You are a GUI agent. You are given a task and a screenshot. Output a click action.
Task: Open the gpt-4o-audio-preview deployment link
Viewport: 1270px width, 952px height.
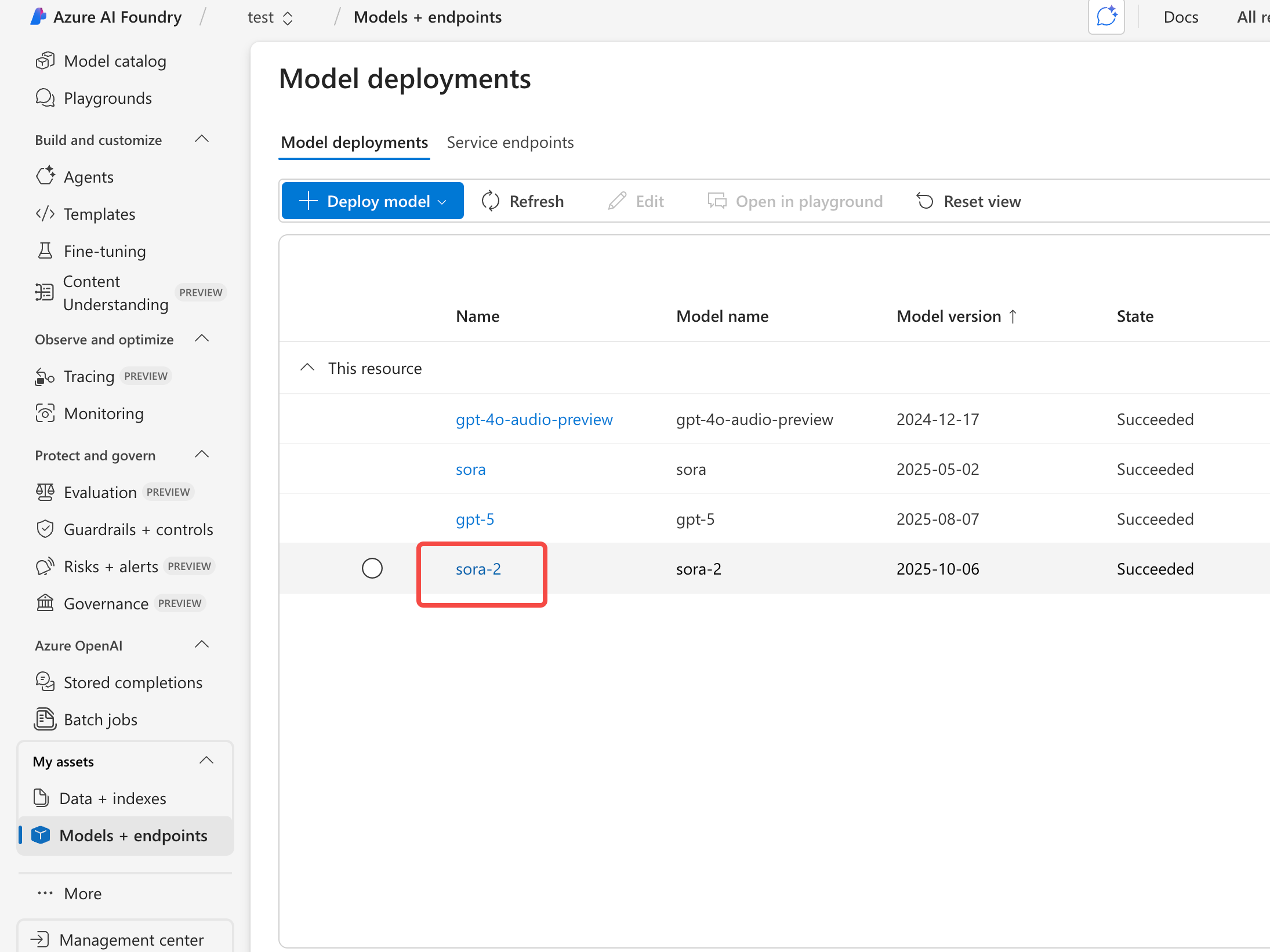[534, 419]
